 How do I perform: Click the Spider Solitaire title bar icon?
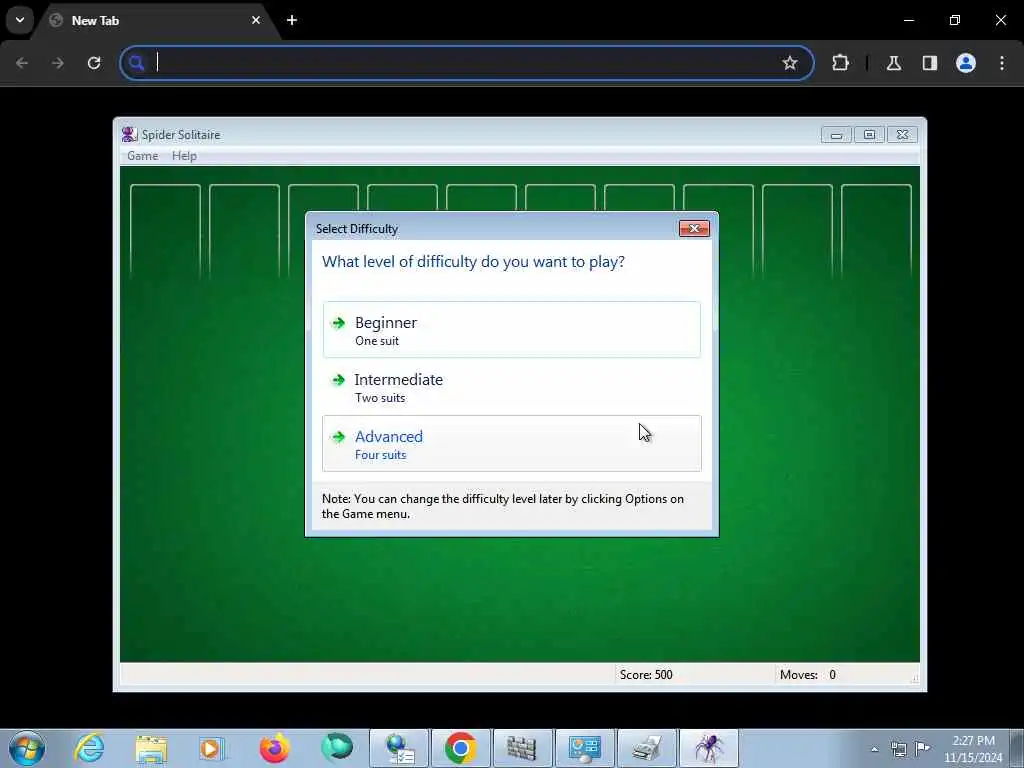click(129, 135)
